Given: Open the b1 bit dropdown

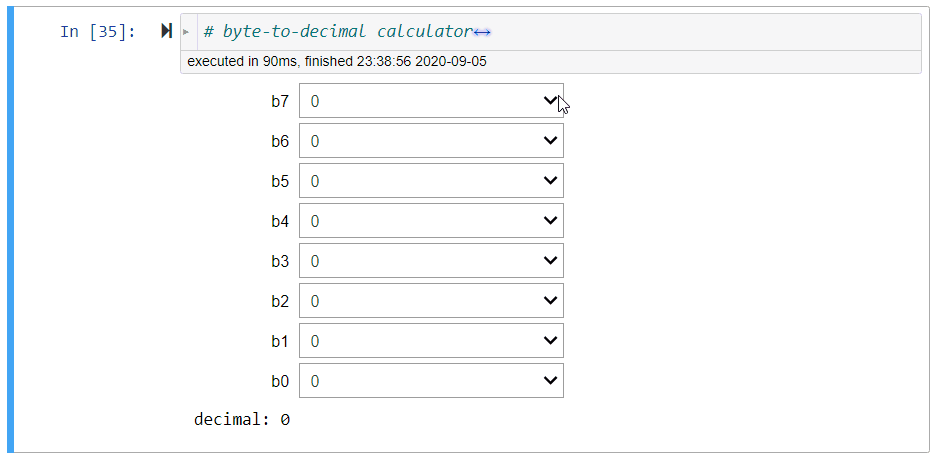Looking at the screenshot, I should click(x=431, y=341).
